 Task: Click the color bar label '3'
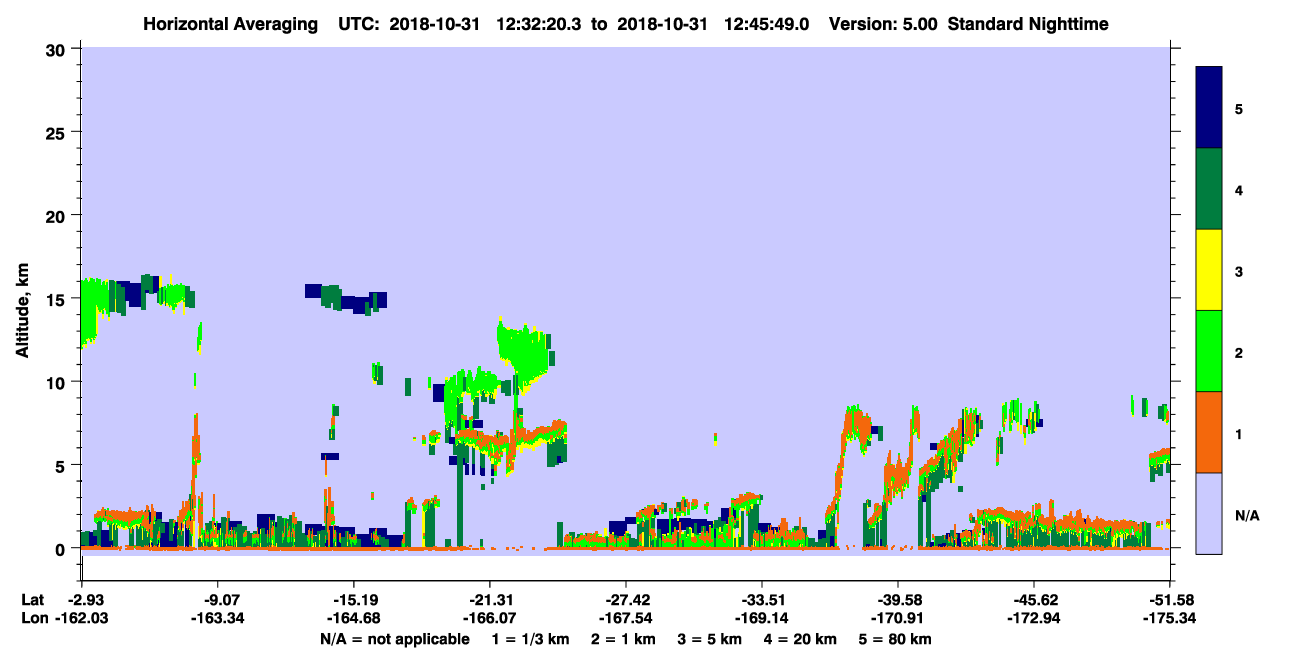(1239, 270)
